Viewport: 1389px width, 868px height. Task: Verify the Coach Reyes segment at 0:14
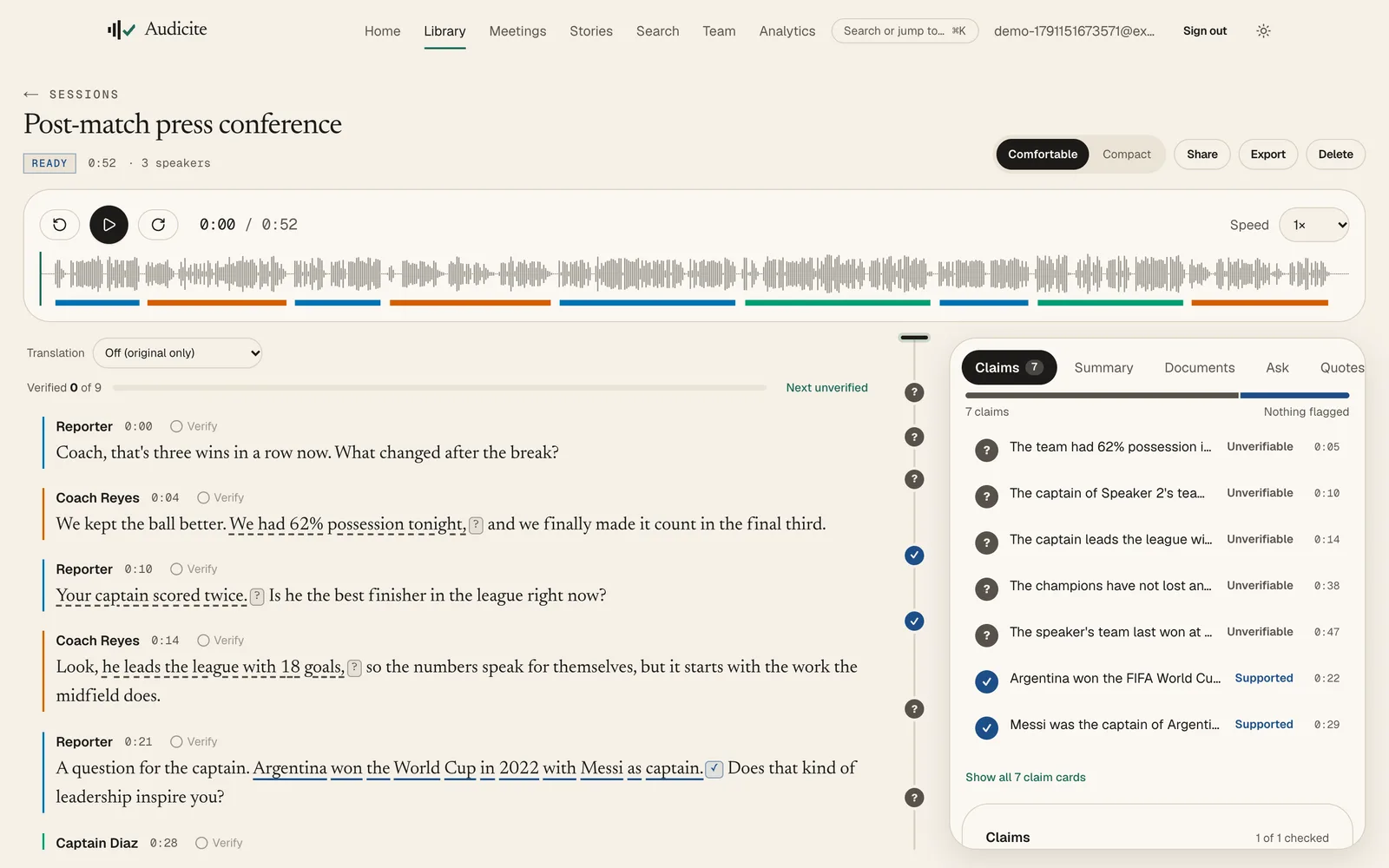pos(221,640)
